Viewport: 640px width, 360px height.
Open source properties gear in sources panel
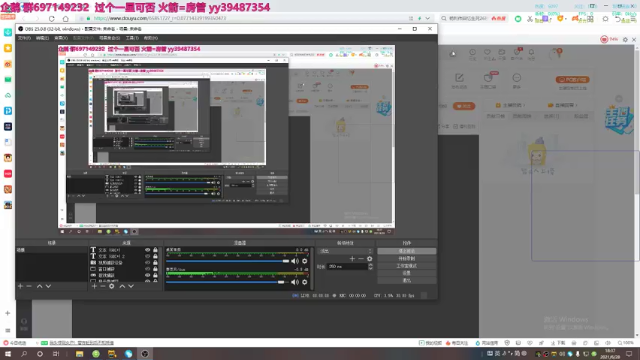click(111, 287)
